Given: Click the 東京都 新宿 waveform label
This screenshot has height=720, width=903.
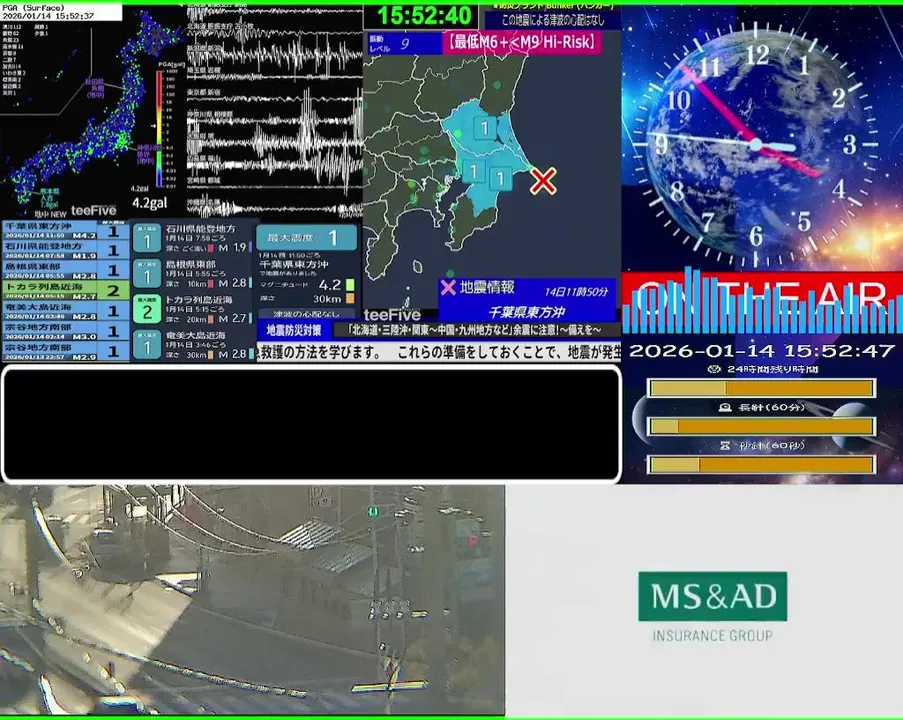Looking at the screenshot, I should (204, 92).
